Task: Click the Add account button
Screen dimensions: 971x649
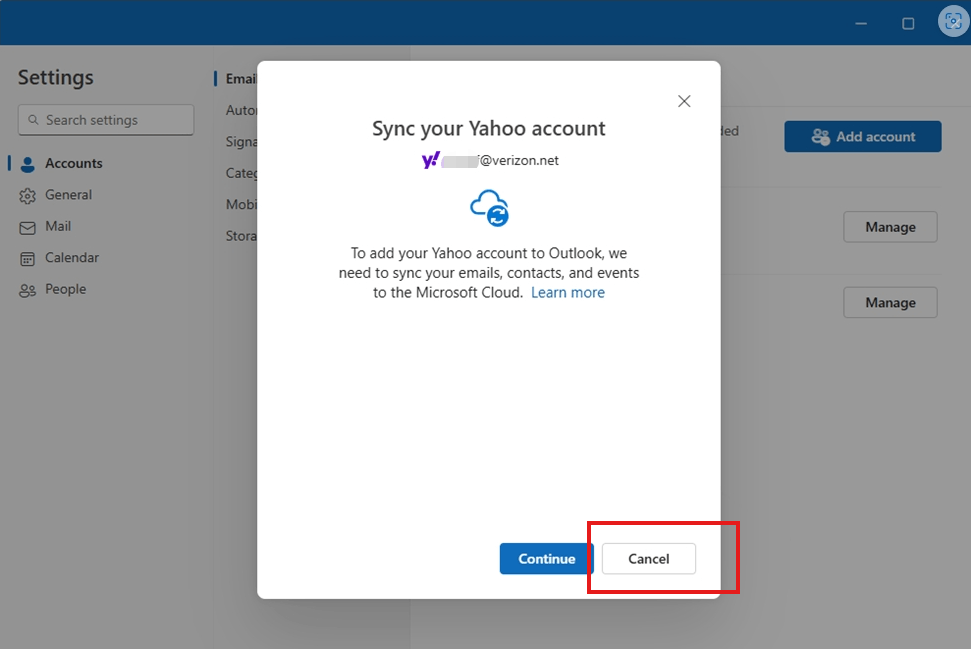Action: point(862,136)
